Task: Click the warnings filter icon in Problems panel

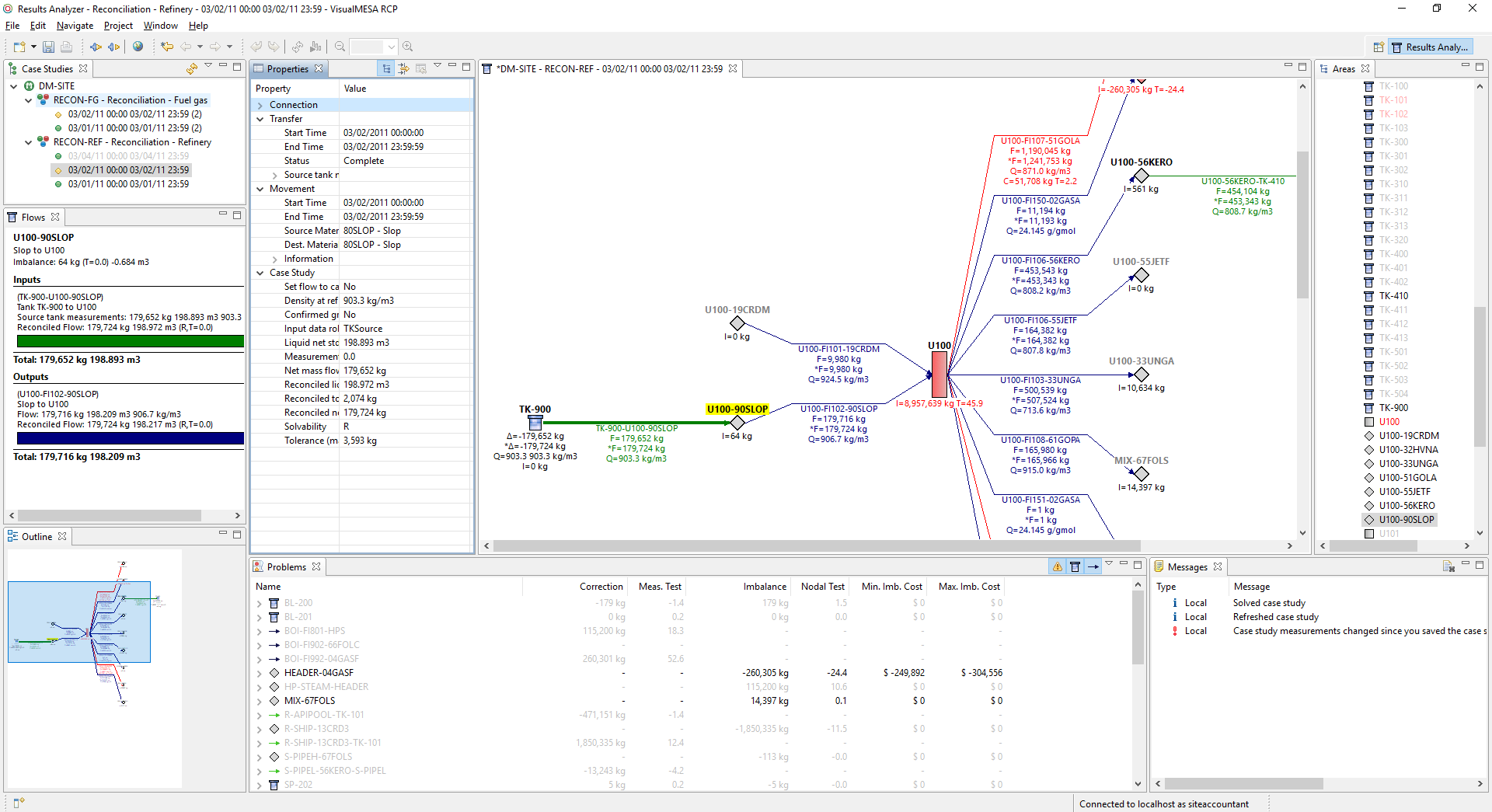Action: tap(1058, 567)
